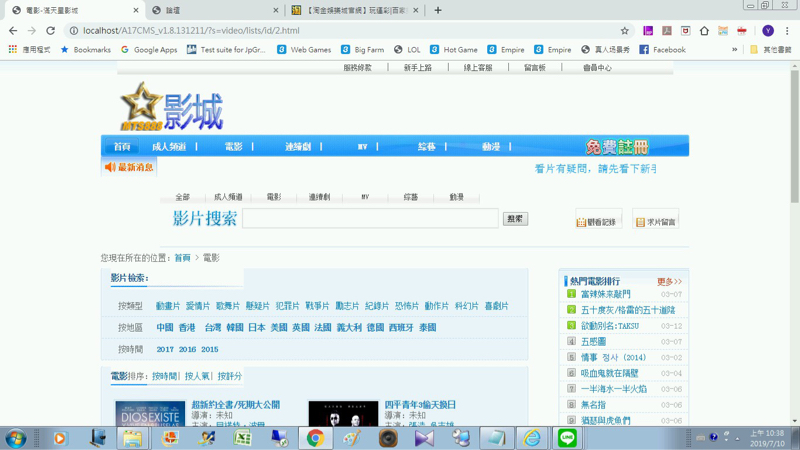800x450 pixels.
Task: Sort movies 按人氣
Action: coord(197,376)
